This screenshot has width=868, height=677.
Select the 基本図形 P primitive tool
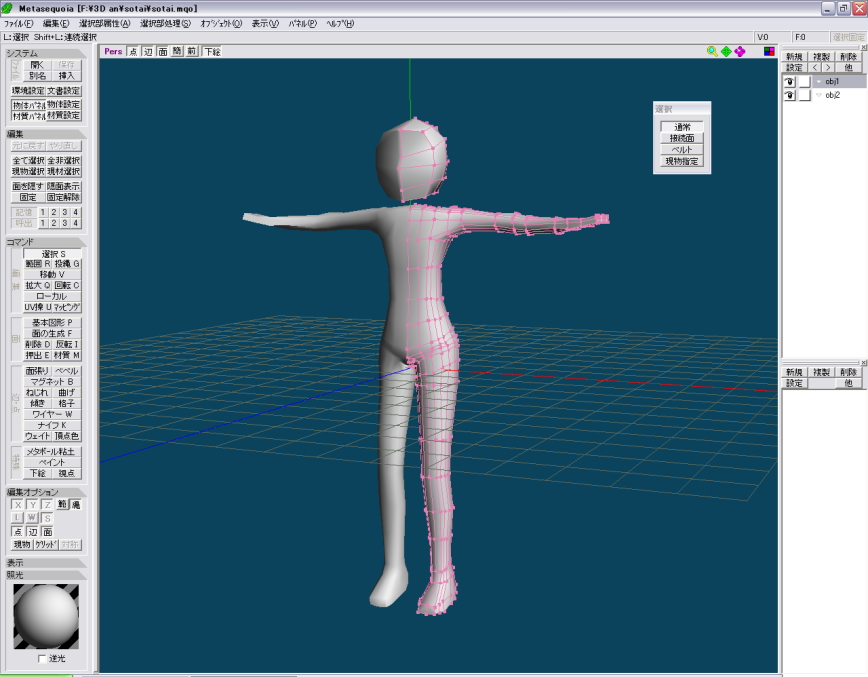coord(53,323)
